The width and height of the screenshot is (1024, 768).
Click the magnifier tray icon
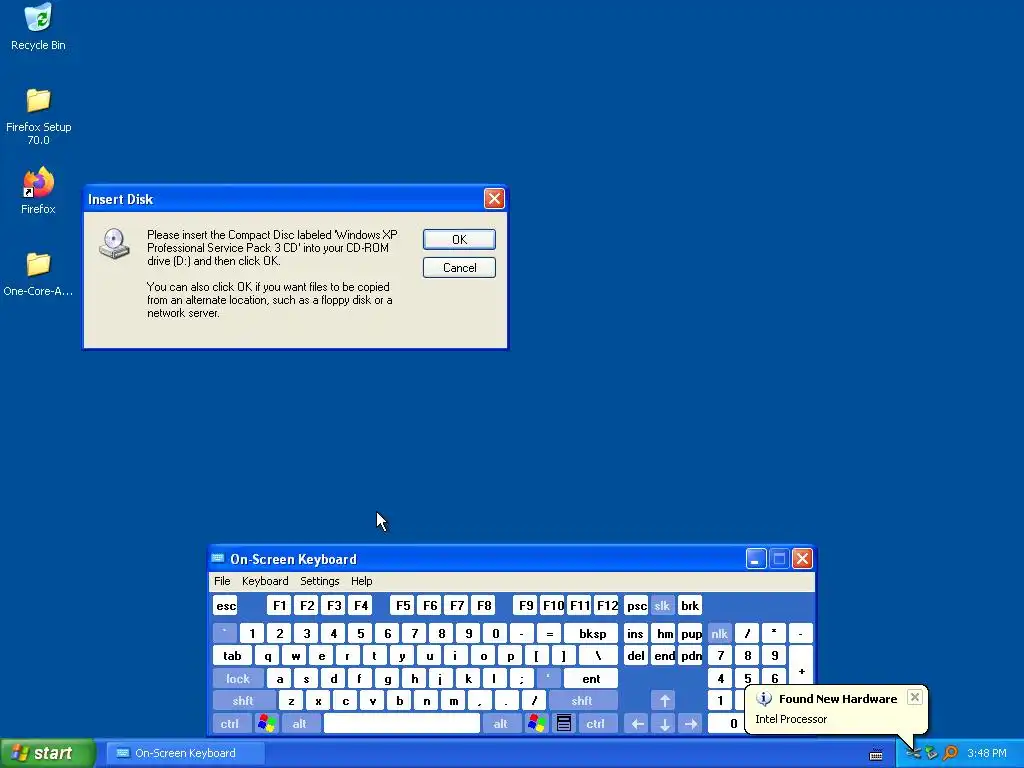pos(950,754)
